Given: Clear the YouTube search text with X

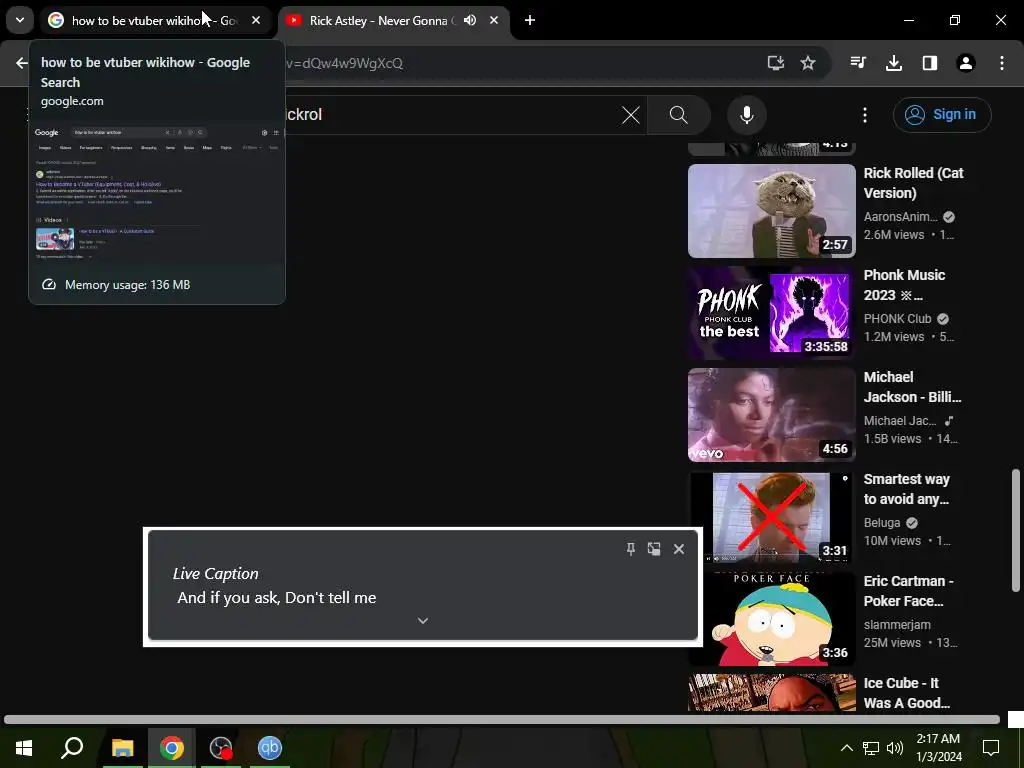Looking at the screenshot, I should point(631,115).
